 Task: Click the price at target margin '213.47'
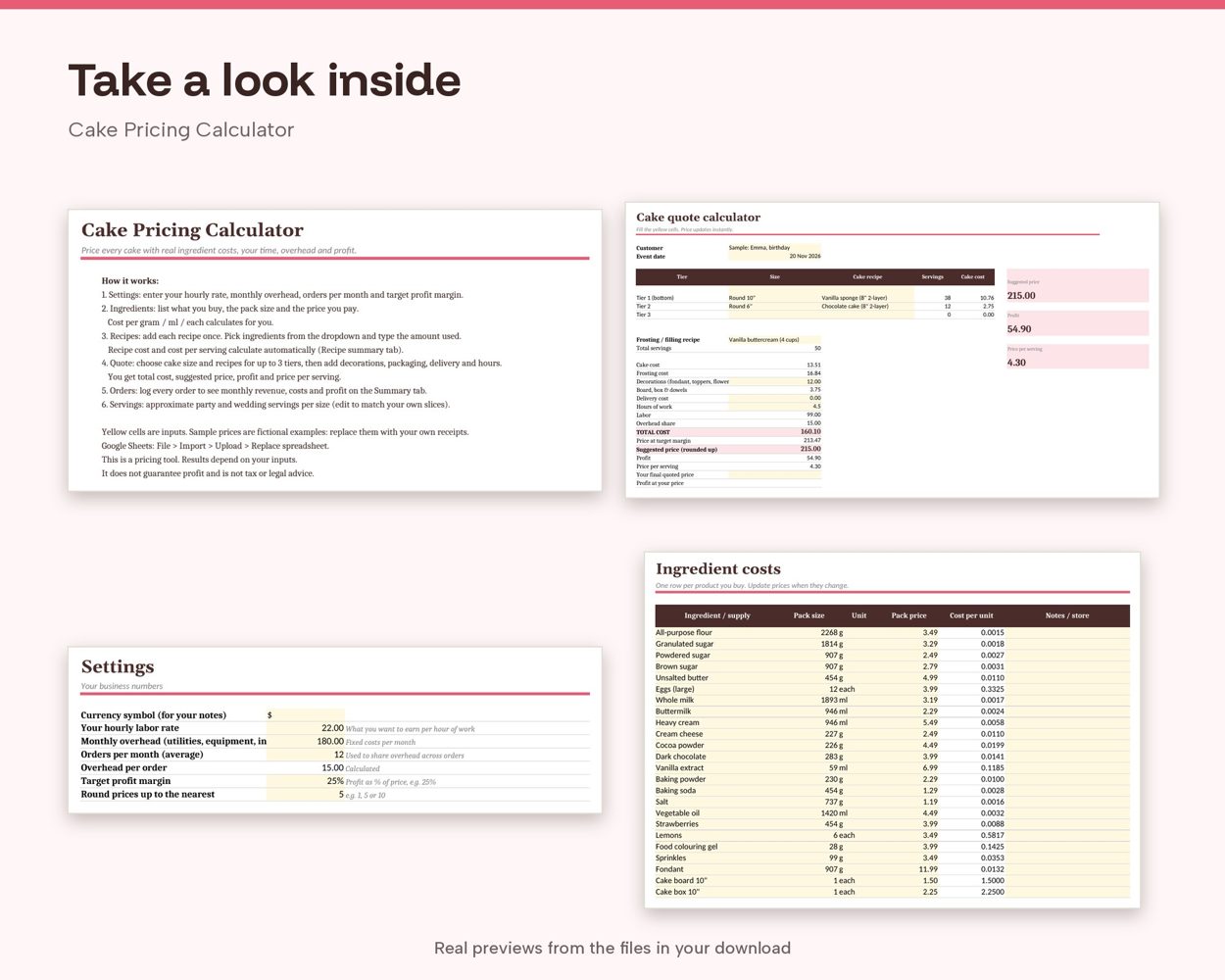click(x=812, y=441)
